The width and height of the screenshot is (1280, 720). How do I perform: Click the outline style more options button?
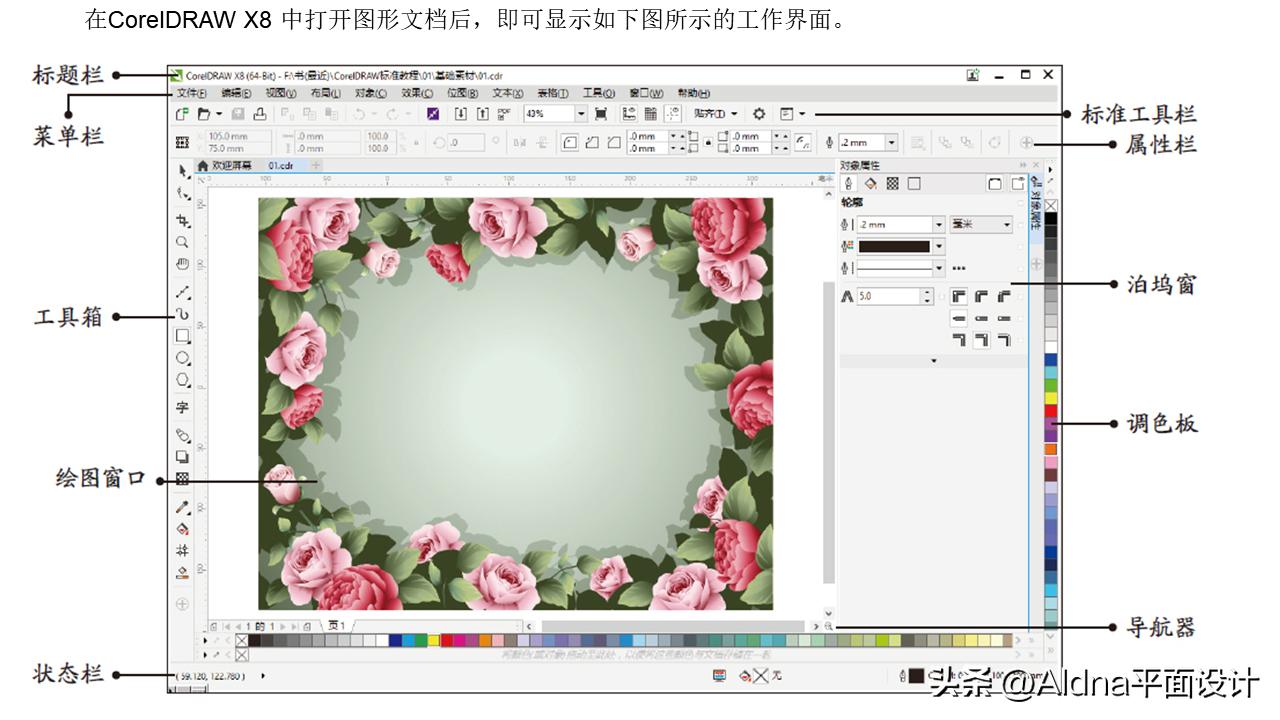(959, 268)
